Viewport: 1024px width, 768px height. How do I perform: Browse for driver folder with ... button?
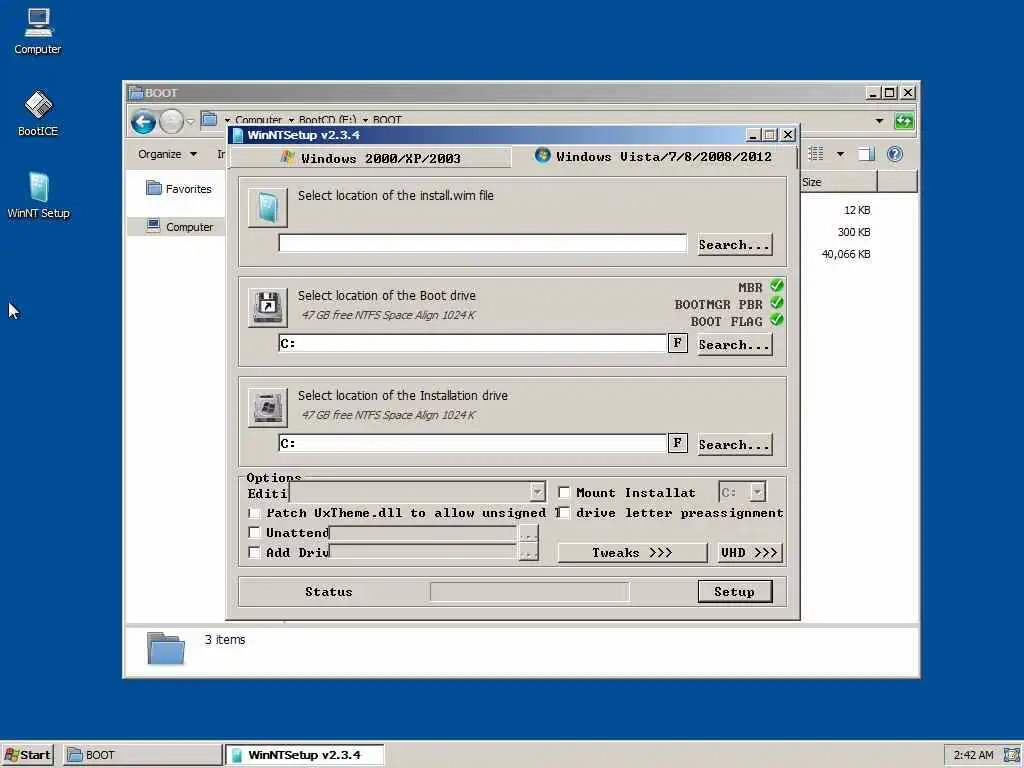528,552
